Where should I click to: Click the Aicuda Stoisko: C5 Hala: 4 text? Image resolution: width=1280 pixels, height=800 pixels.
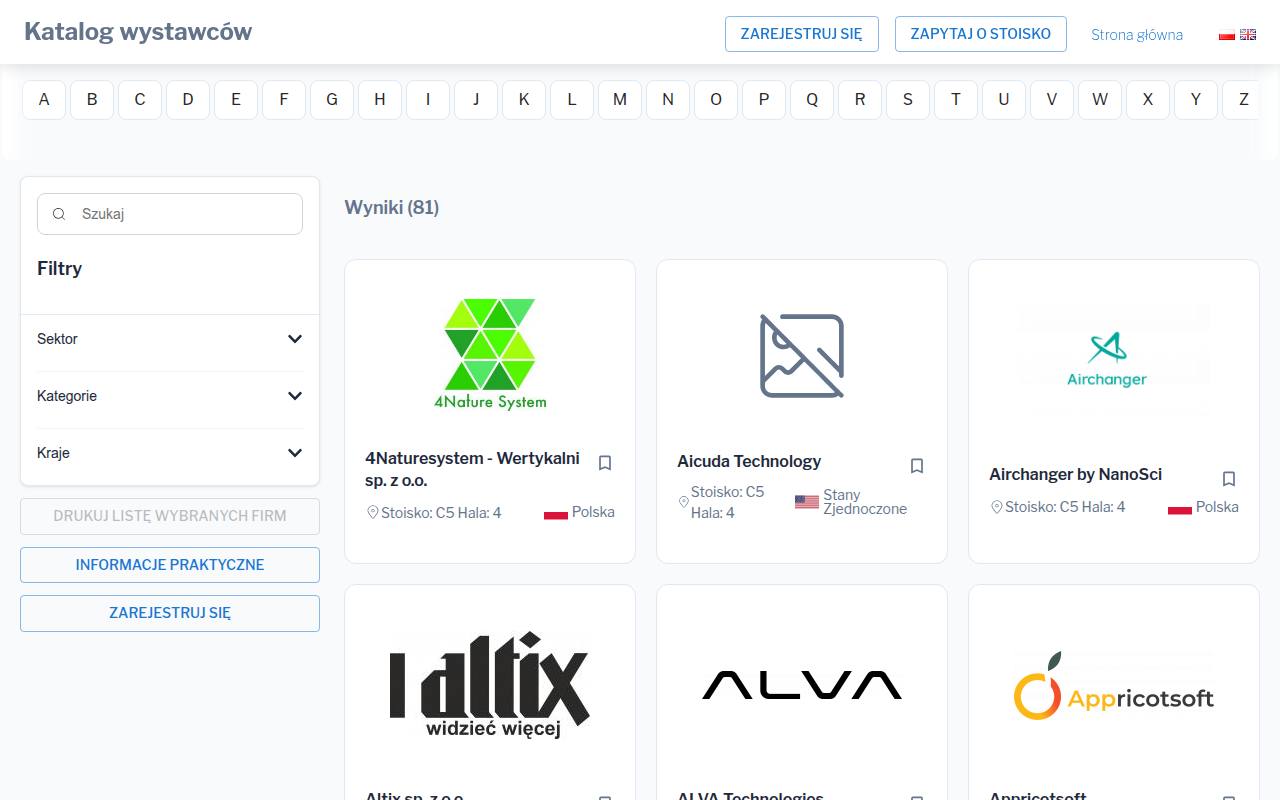click(x=728, y=502)
